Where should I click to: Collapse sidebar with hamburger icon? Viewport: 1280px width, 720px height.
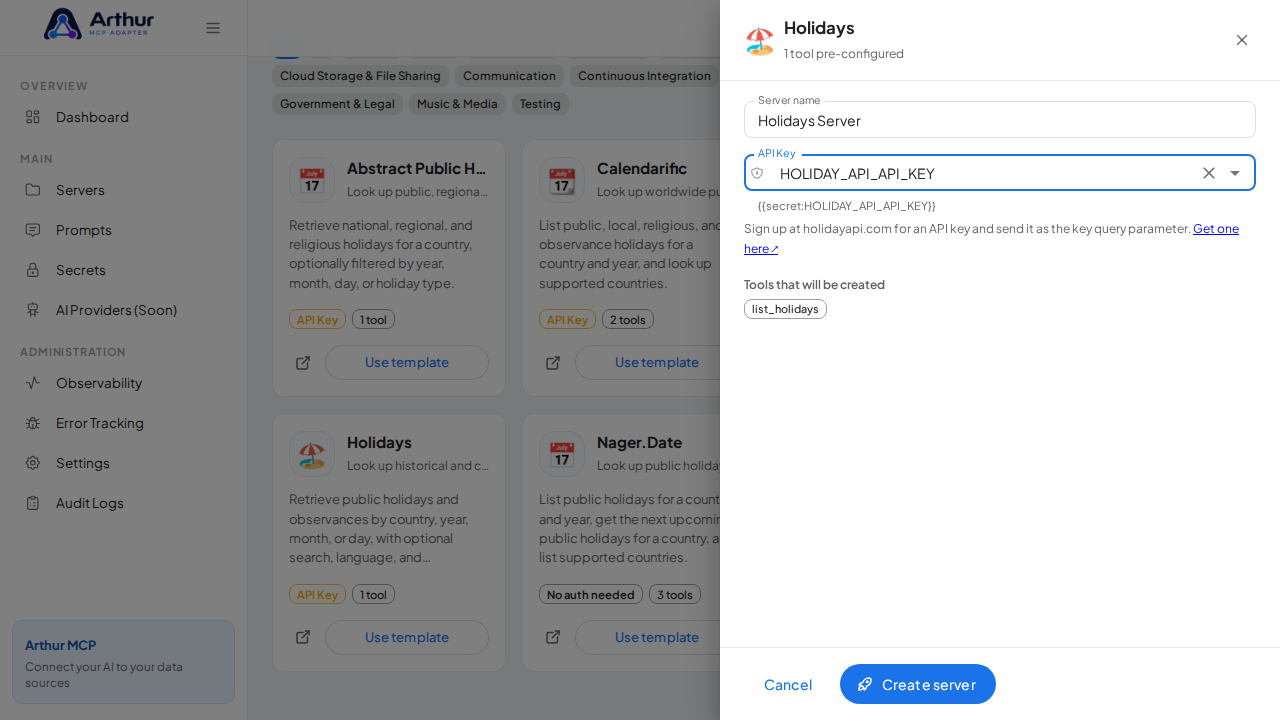[213, 28]
